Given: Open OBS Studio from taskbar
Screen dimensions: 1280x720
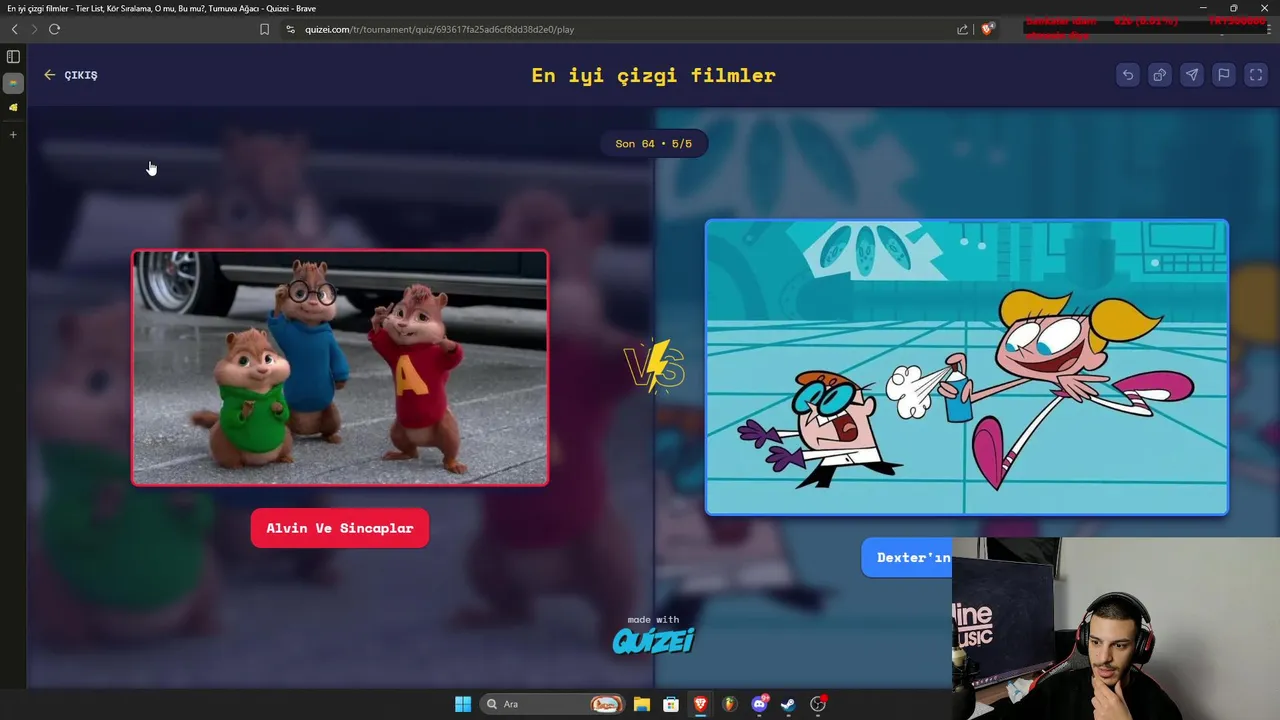Looking at the screenshot, I should tap(819, 704).
